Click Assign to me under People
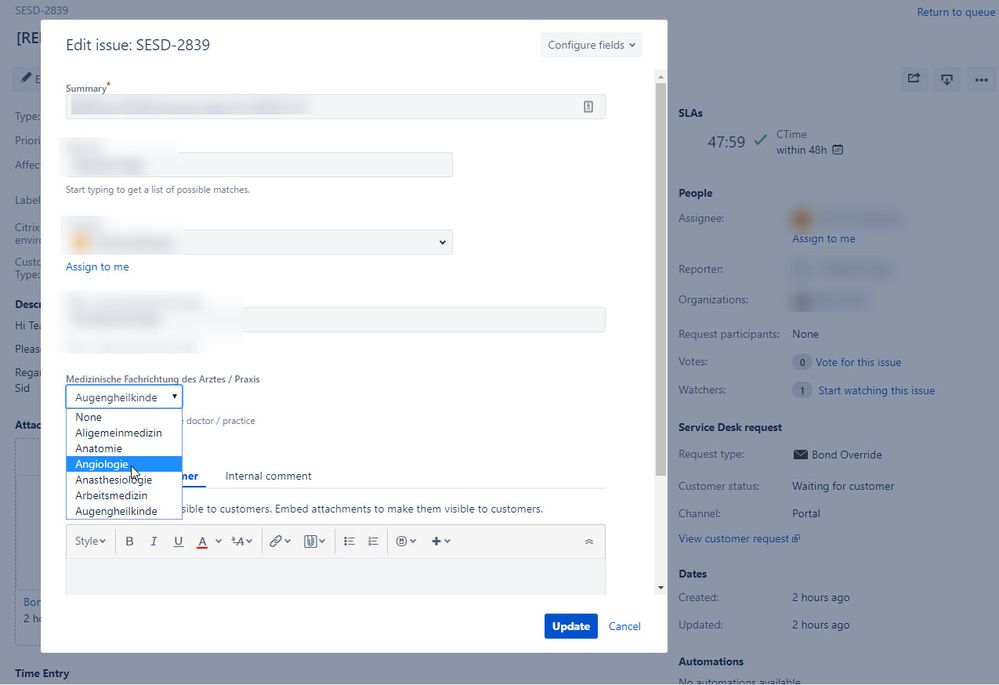The image size is (999, 685). pyautogui.click(x=824, y=238)
